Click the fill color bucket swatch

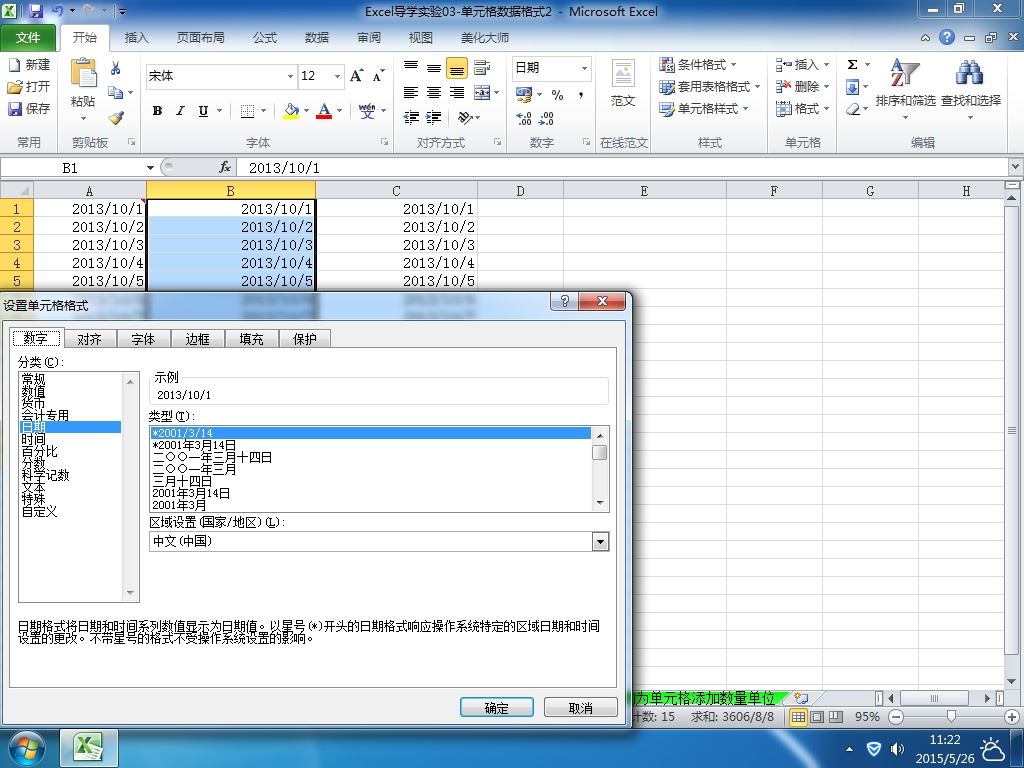[x=291, y=111]
